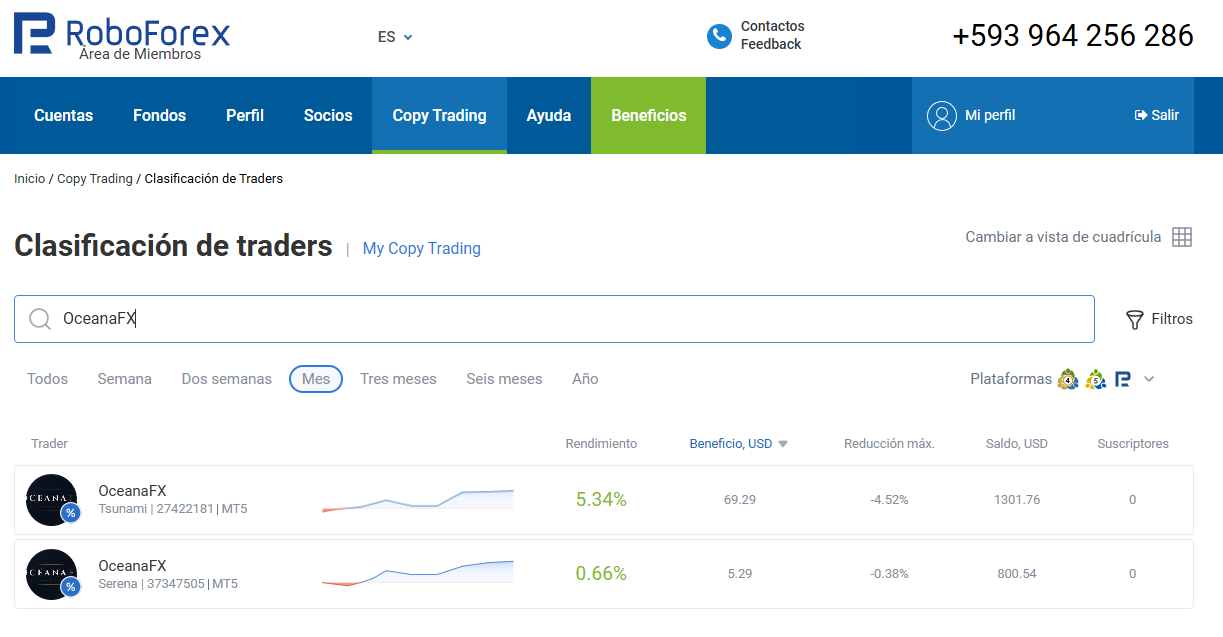Open OceanaFX Serena trader name
The width and height of the screenshot is (1223, 637).
click(x=132, y=566)
